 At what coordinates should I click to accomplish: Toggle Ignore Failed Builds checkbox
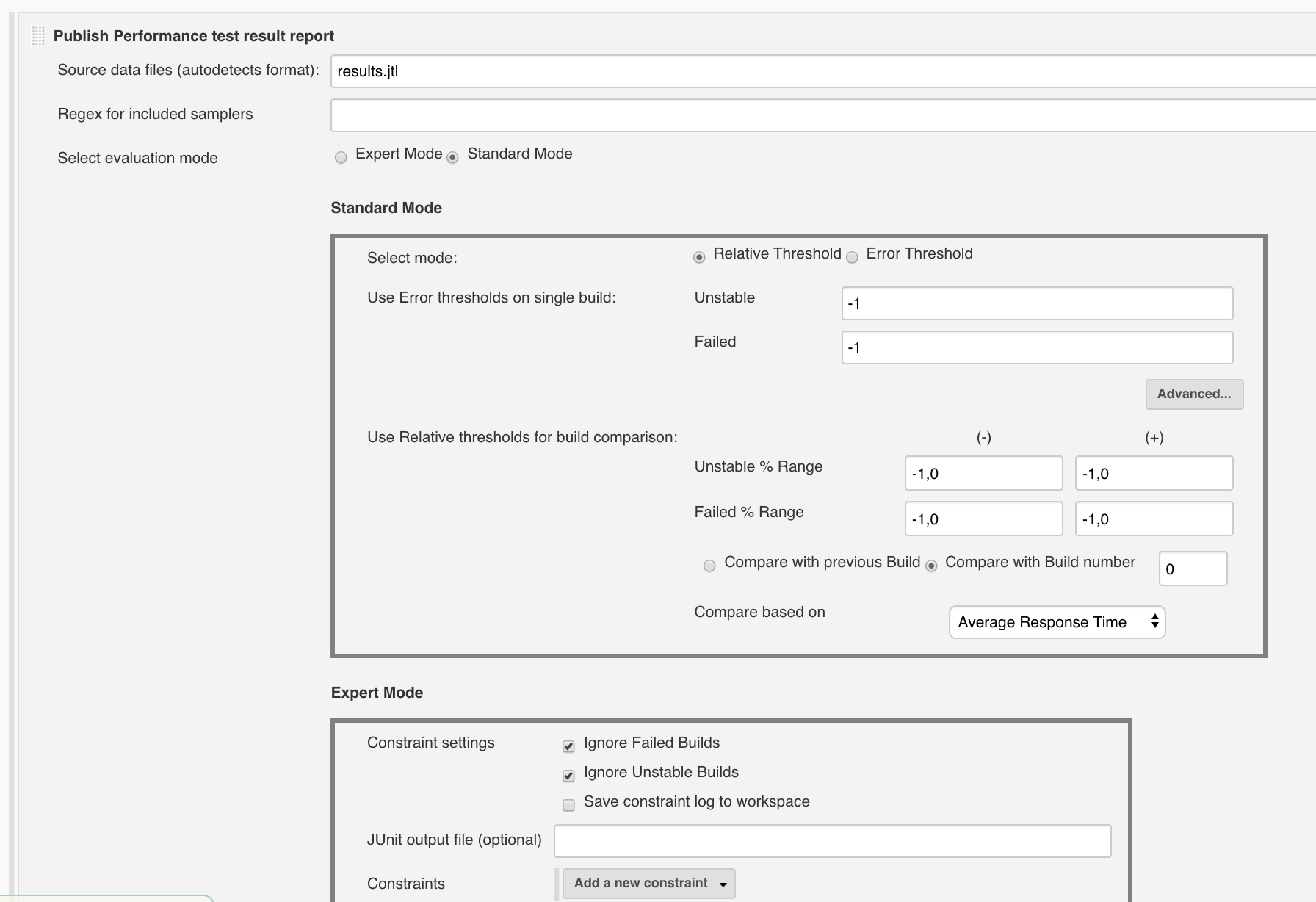tap(568, 746)
